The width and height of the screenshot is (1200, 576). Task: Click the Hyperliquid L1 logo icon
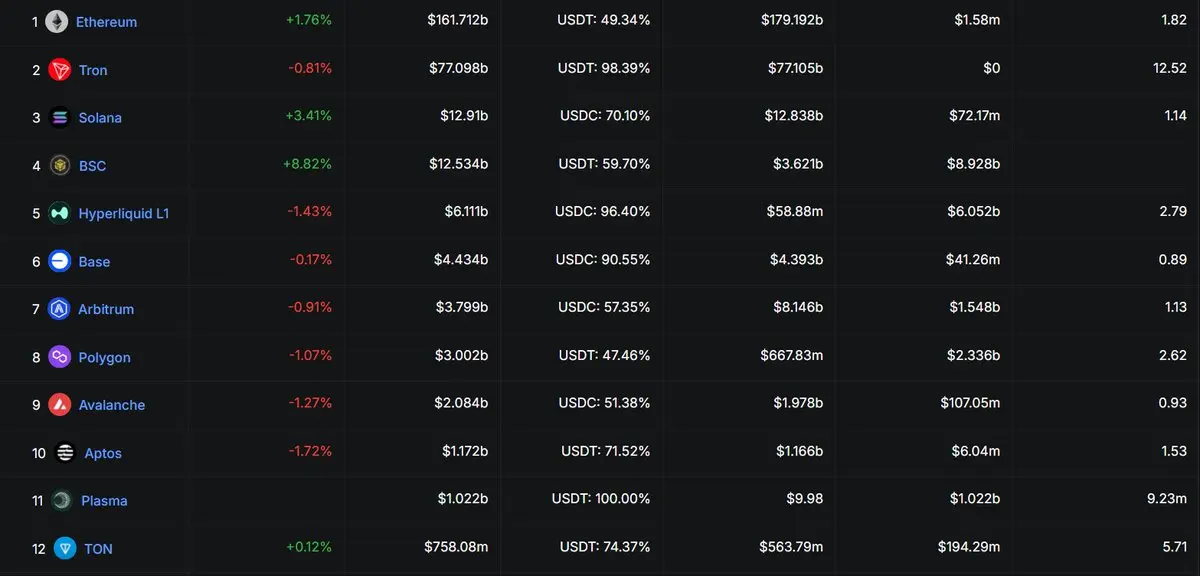click(60, 213)
